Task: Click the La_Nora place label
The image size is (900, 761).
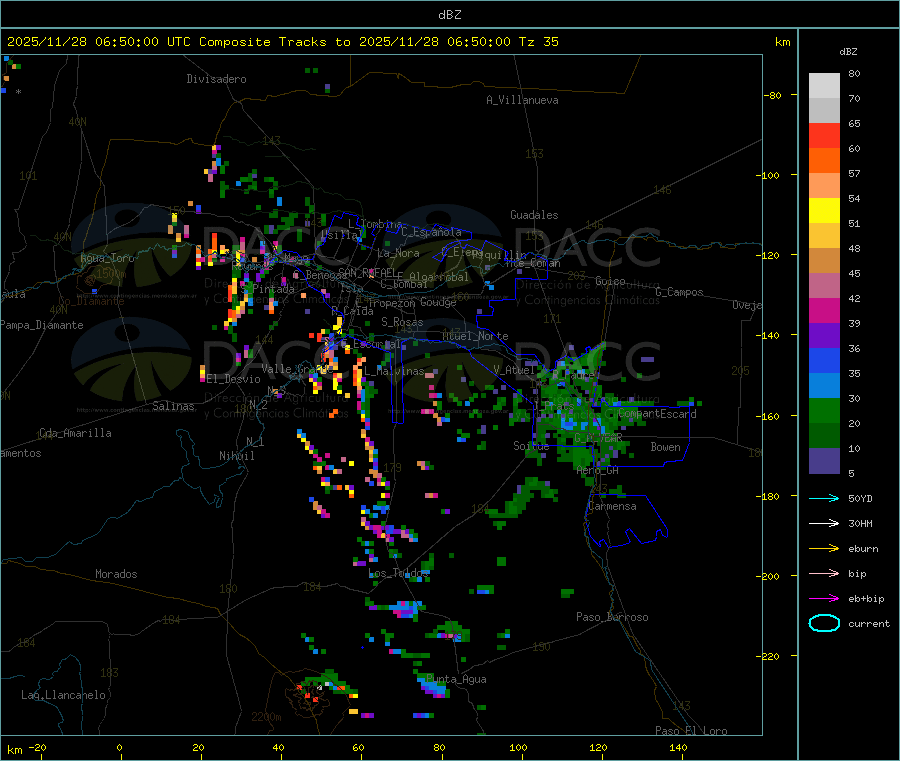Action: pos(398,253)
